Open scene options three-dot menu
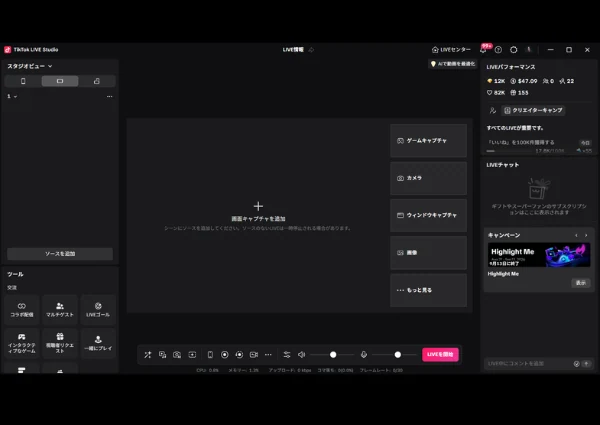Viewport: 600px width, 425px height. (x=109, y=96)
